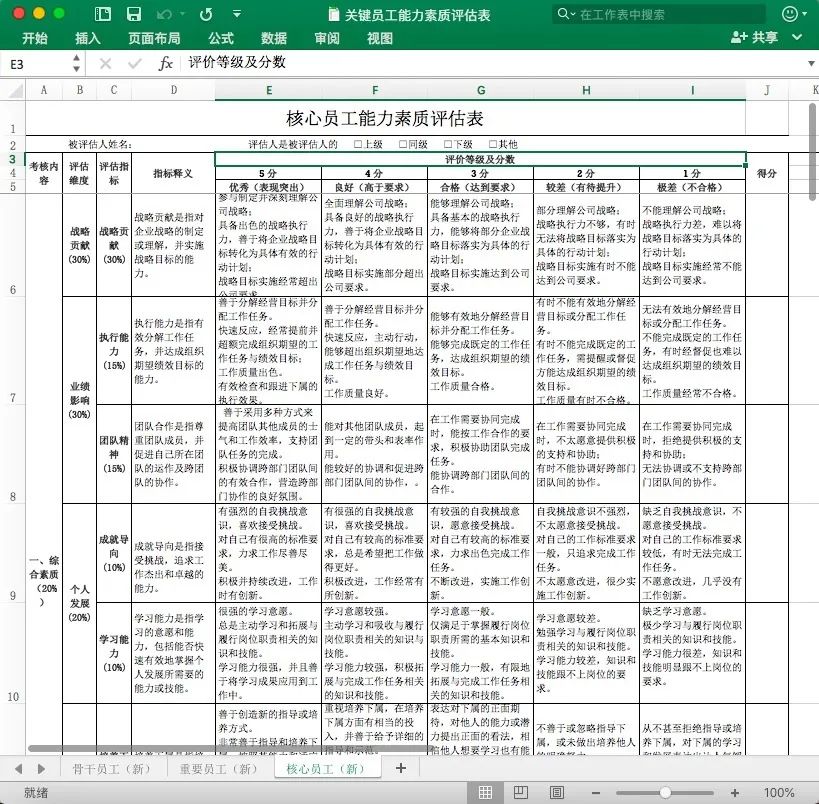Open the 页面布局 ribbon tab
Viewport: 819px width, 804px height.
(154, 38)
